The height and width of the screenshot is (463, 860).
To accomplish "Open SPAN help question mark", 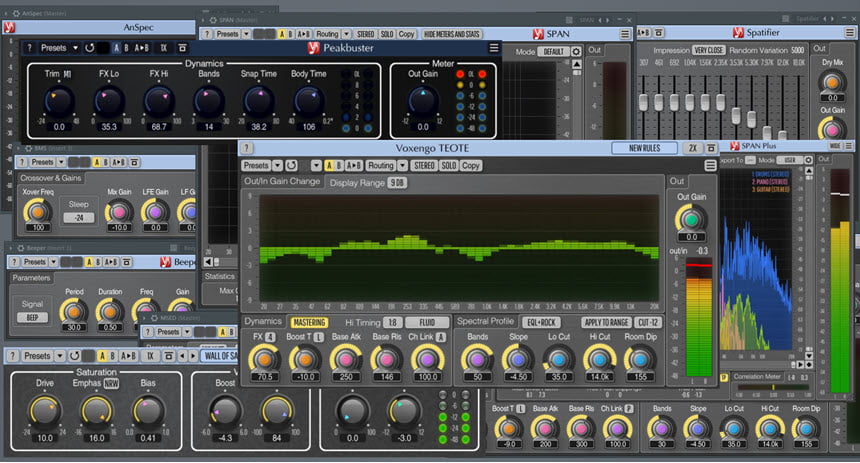I will (207, 34).
